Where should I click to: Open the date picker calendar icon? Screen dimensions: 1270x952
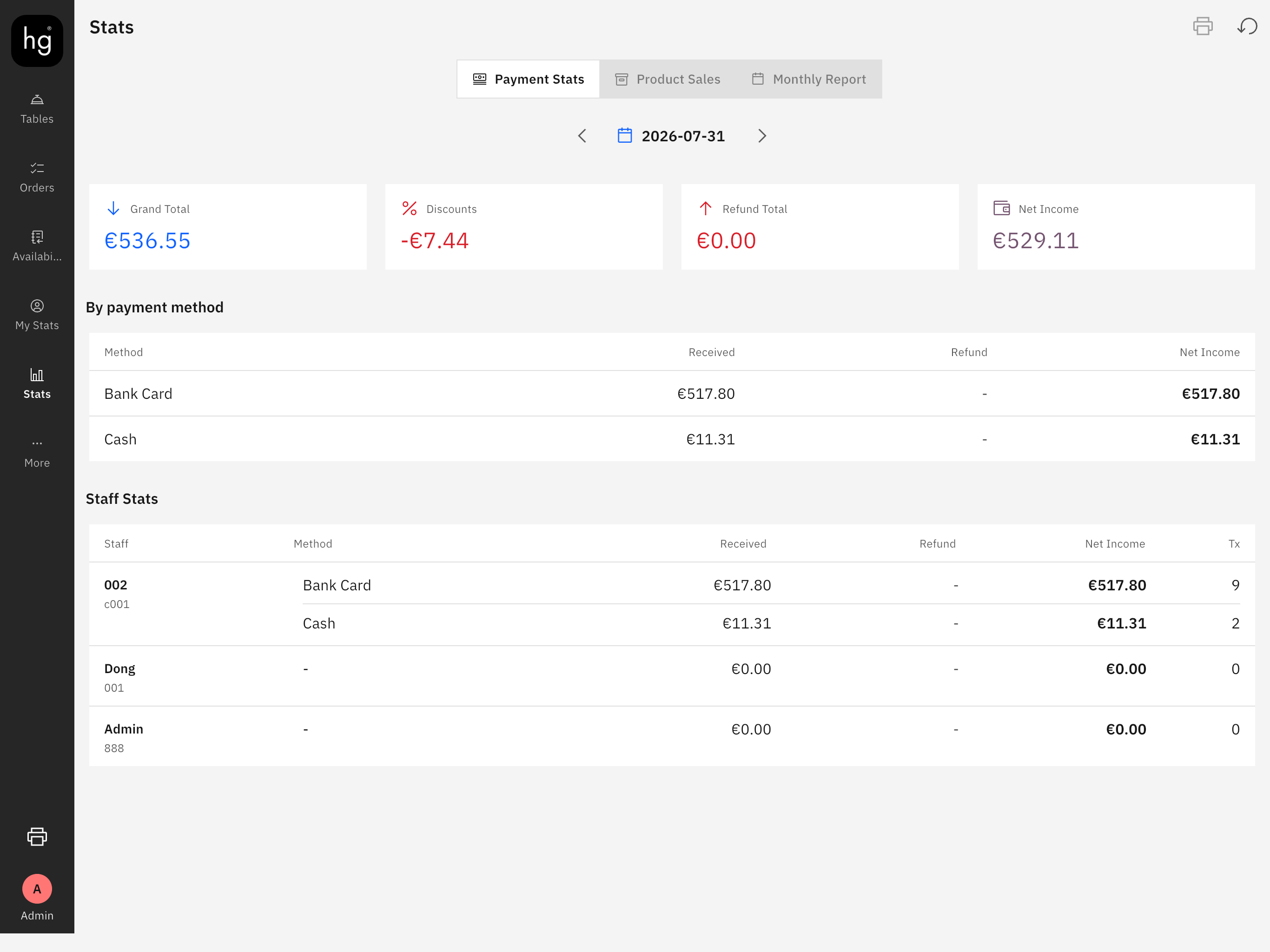click(x=625, y=136)
